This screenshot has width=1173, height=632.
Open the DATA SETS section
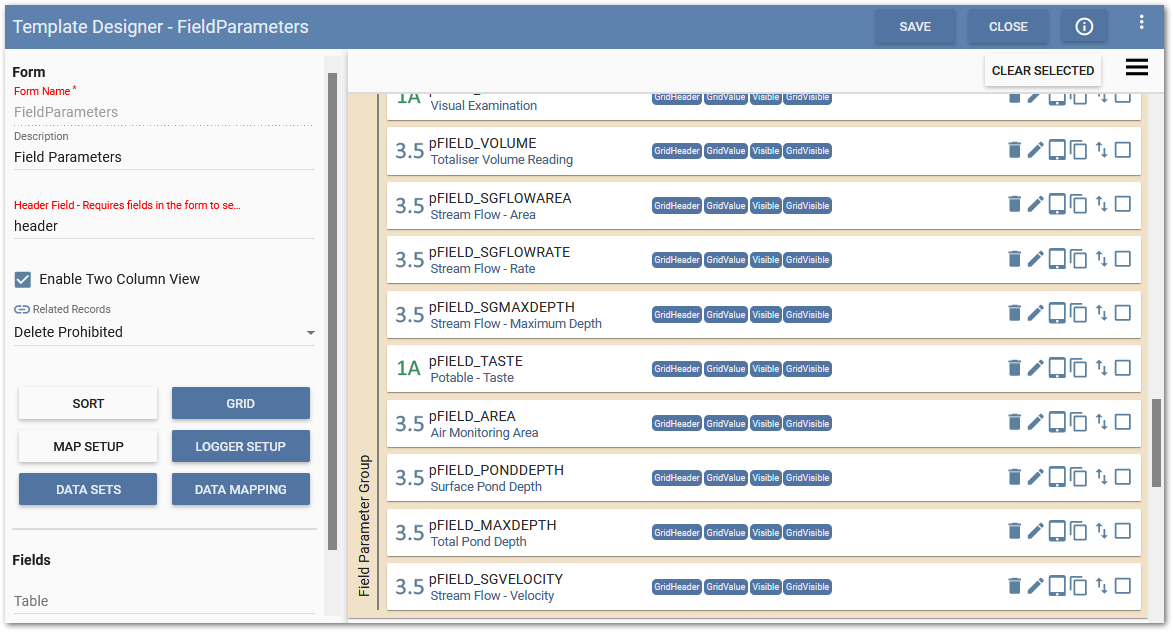coord(88,489)
